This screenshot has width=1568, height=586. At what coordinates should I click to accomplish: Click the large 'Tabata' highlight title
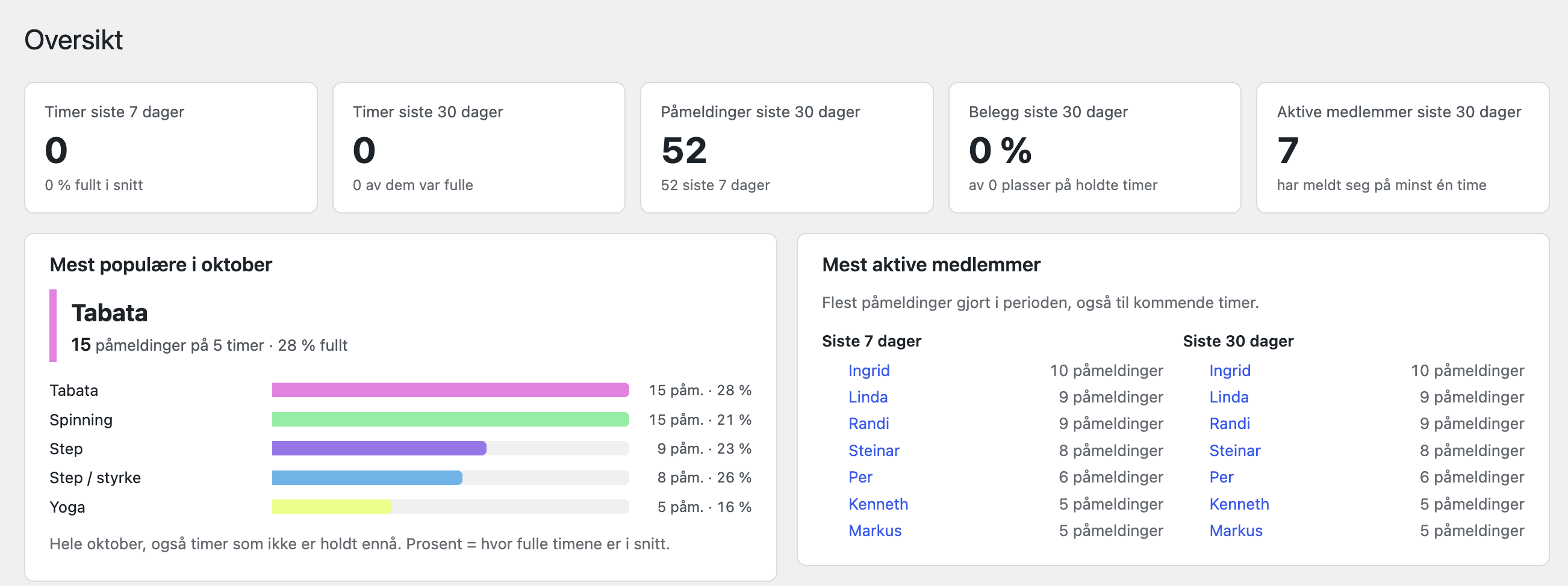tap(110, 313)
